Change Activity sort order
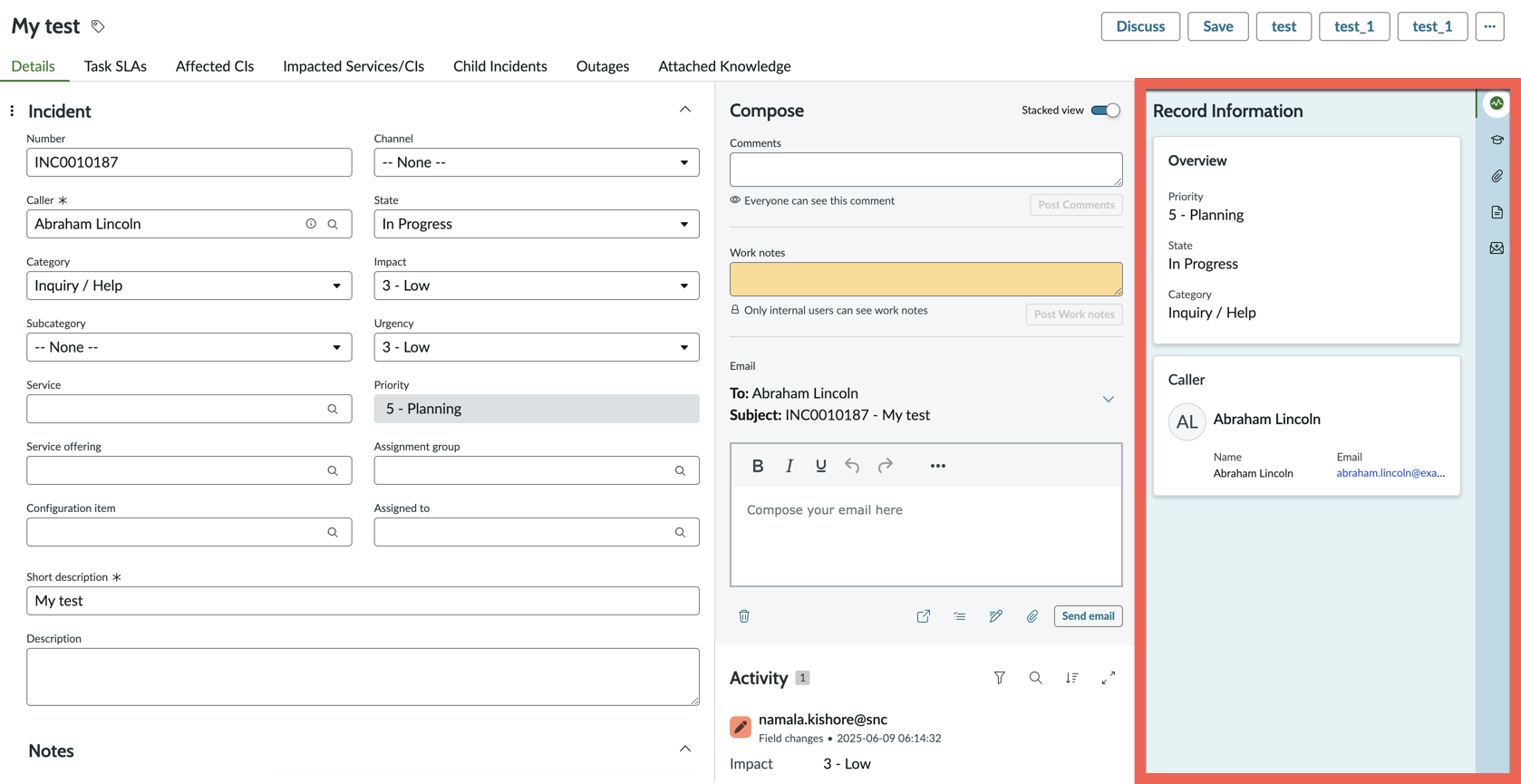This screenshot has width=1521, height=784. pos(1072,678)
